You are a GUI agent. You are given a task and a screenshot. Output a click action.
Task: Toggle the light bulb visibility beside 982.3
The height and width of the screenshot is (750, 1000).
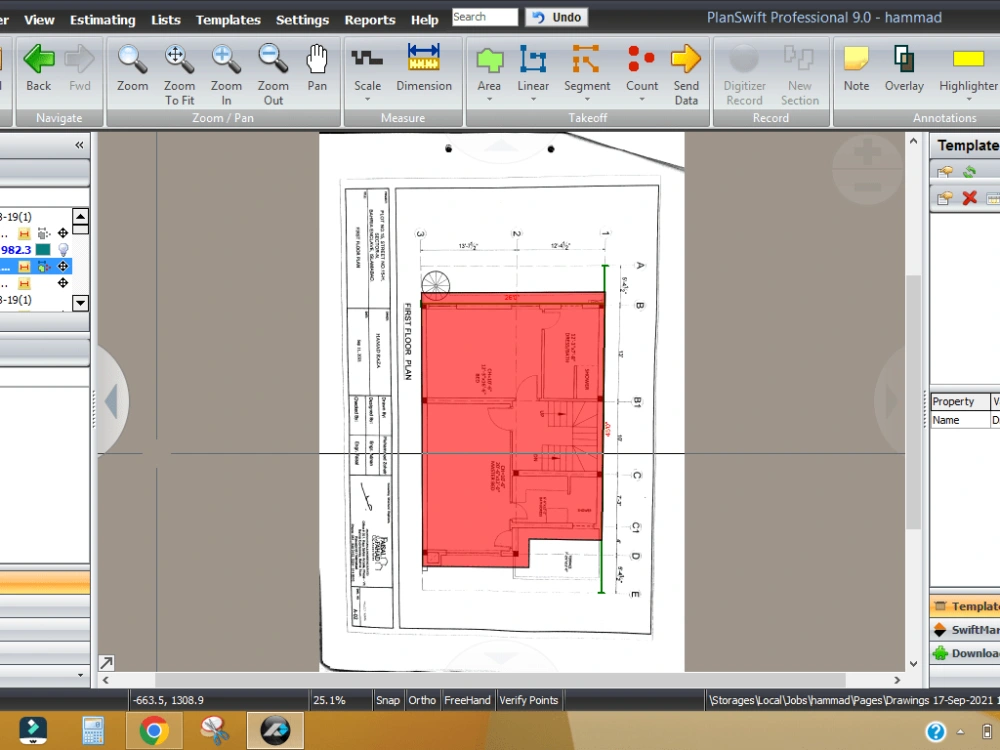63,249
